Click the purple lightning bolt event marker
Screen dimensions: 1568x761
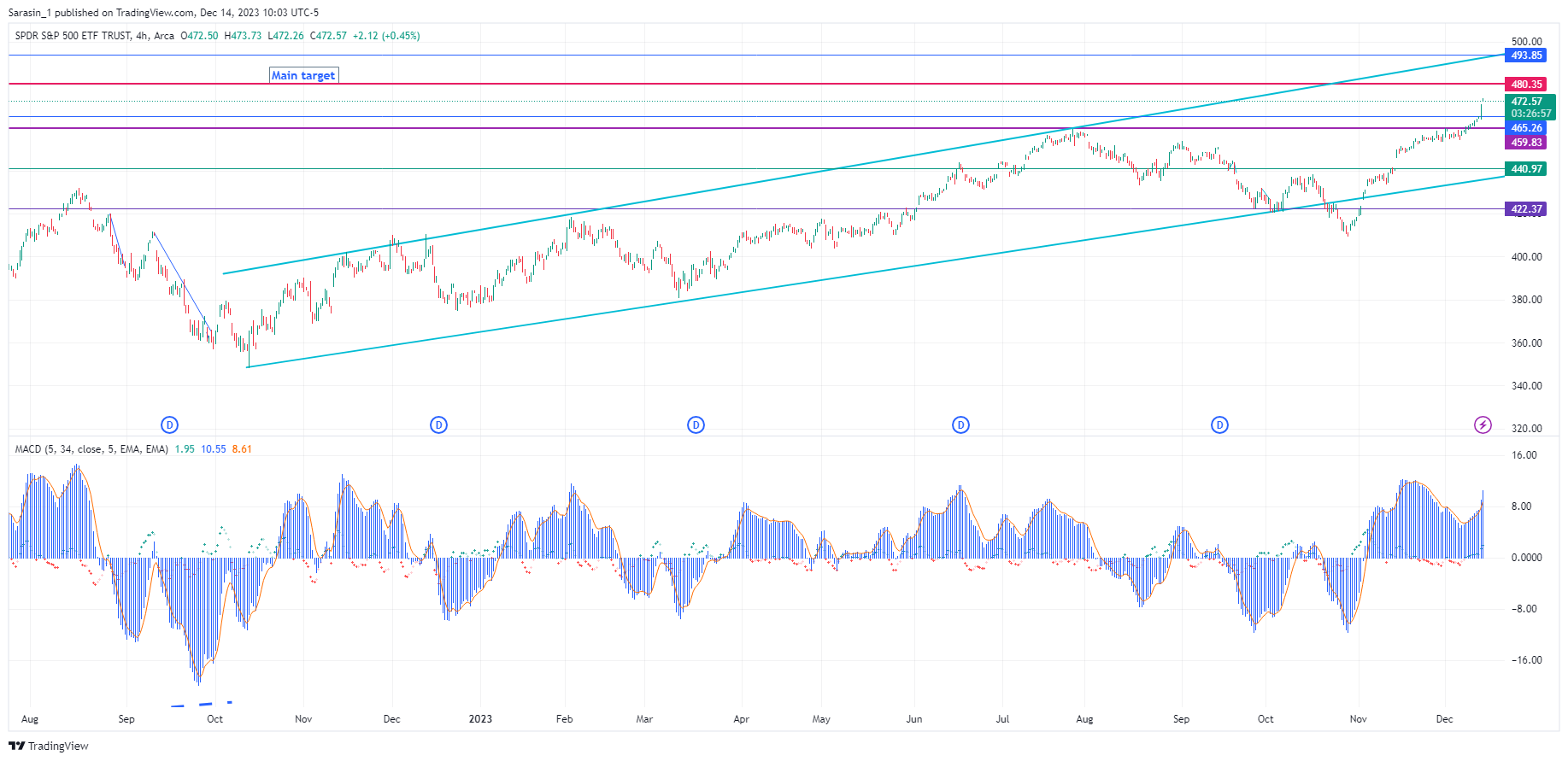click(1483, 424)
